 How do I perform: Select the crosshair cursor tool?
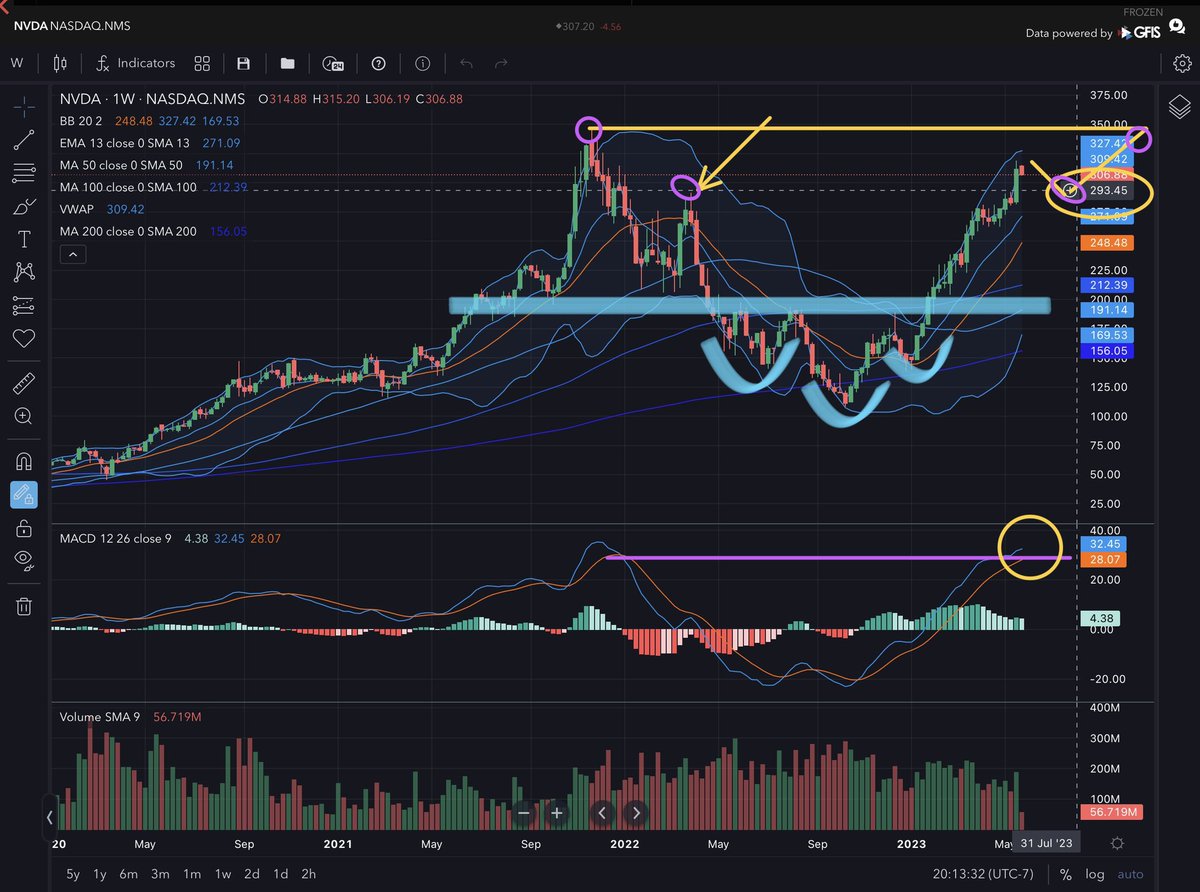tap(24, 106)
